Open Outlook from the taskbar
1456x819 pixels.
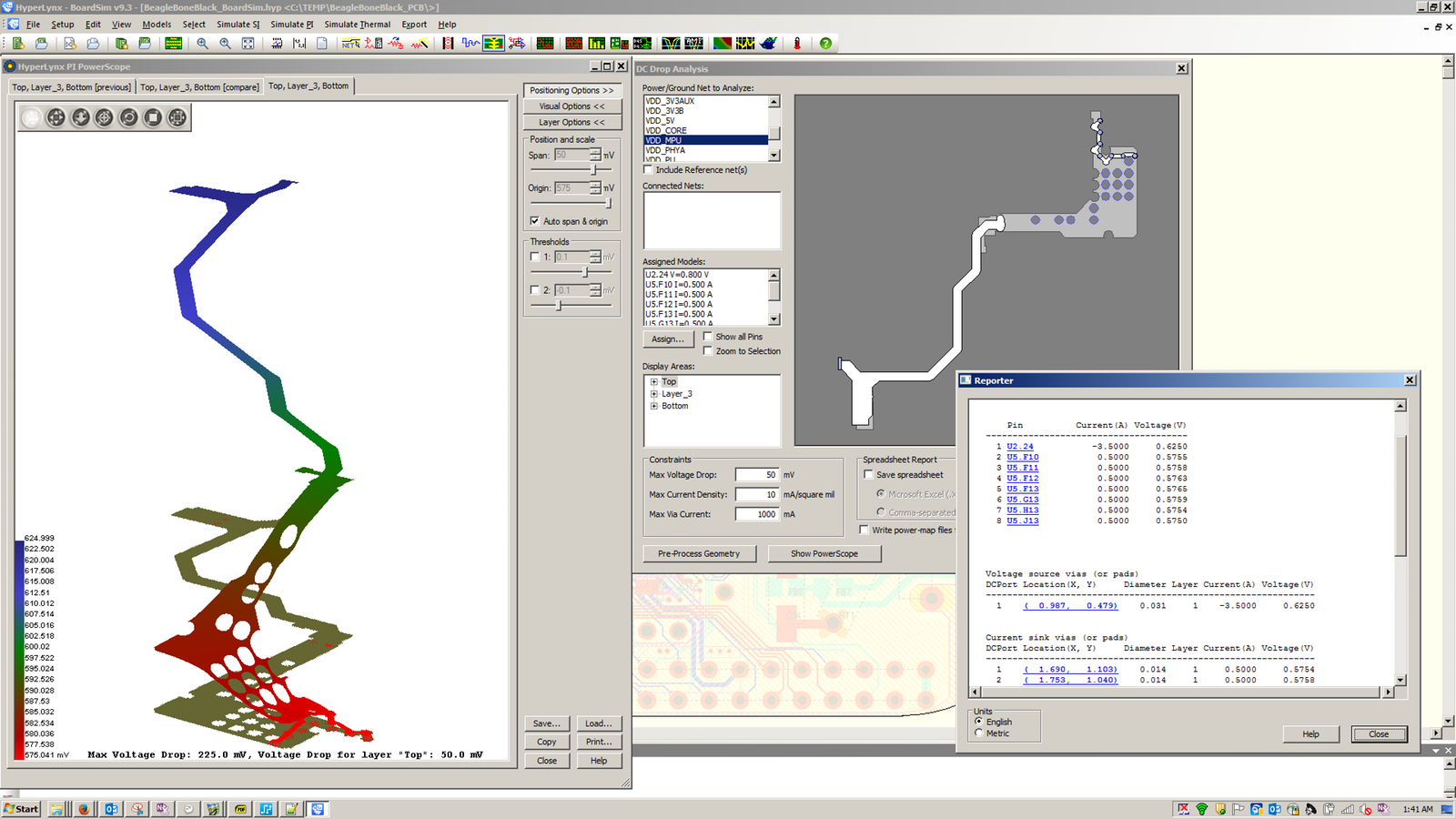pos(111,808)
